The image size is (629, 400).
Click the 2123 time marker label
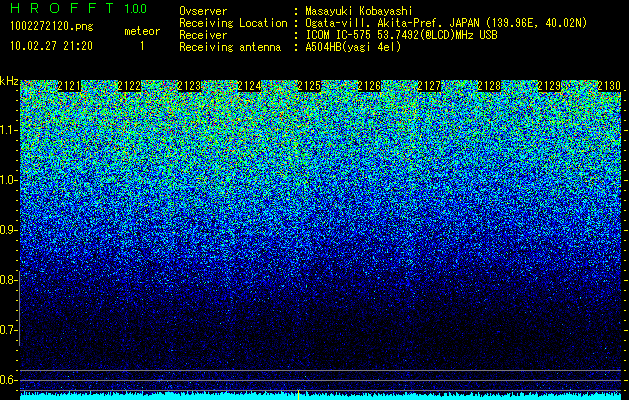tap(189, 86)
